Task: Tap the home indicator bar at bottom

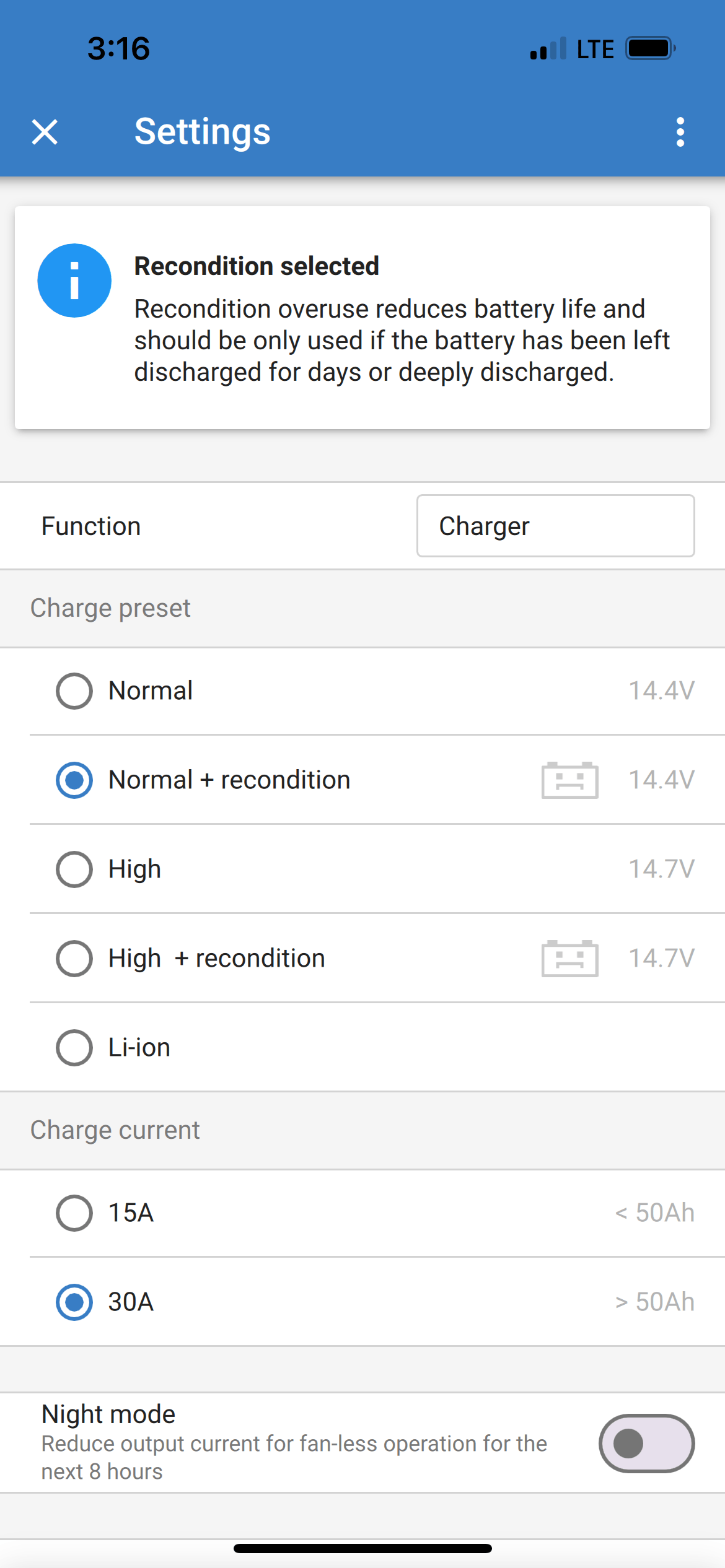Action: tap(362, 1549)
